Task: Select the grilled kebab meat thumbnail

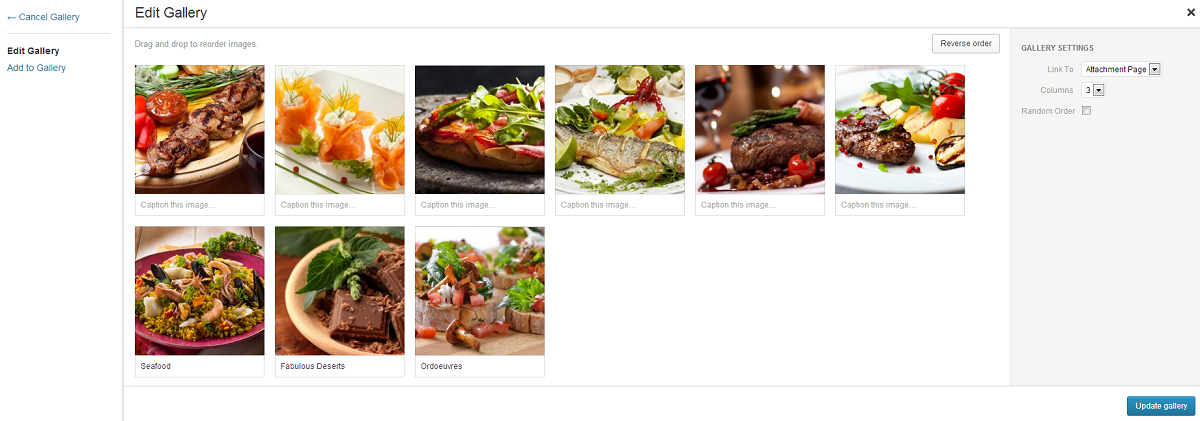Action: pos(200,130)
